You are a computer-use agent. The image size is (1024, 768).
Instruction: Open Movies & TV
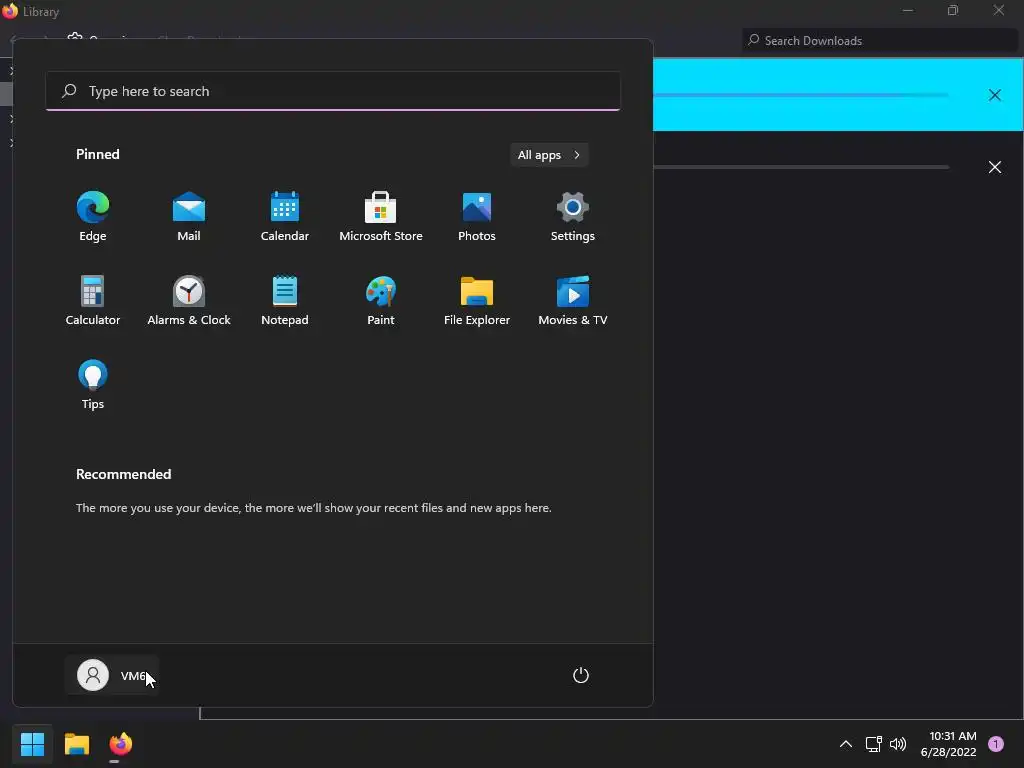click(x=573, y=300)
